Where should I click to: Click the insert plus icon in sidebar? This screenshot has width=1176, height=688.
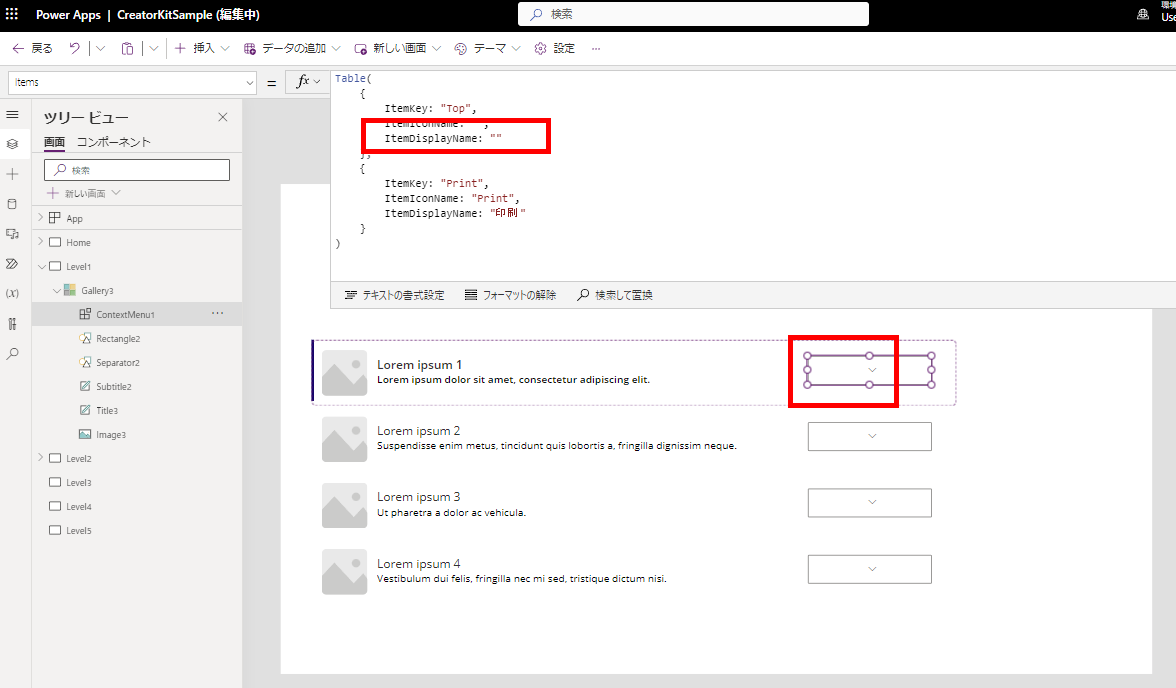click(13, 174)
